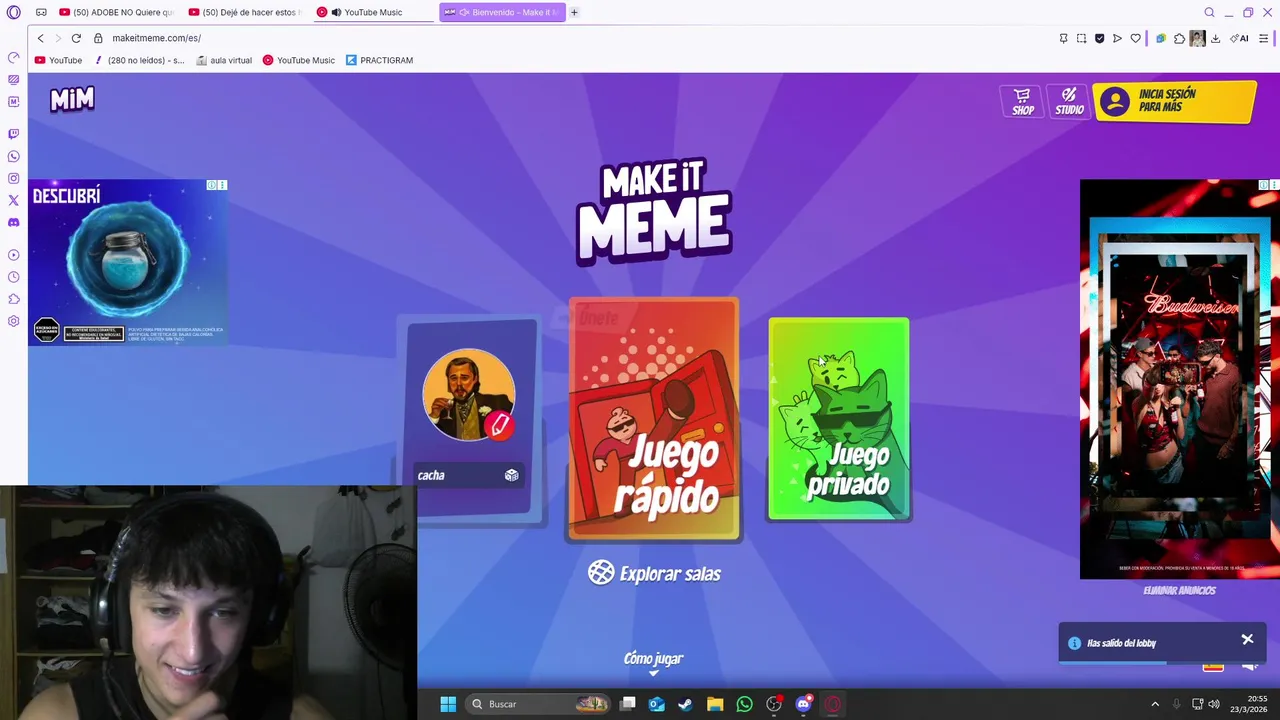The height and width of the screenshot is (720, 1280).
Task: Open the WhatsApp sidebar icon
Action: [13, 156]
